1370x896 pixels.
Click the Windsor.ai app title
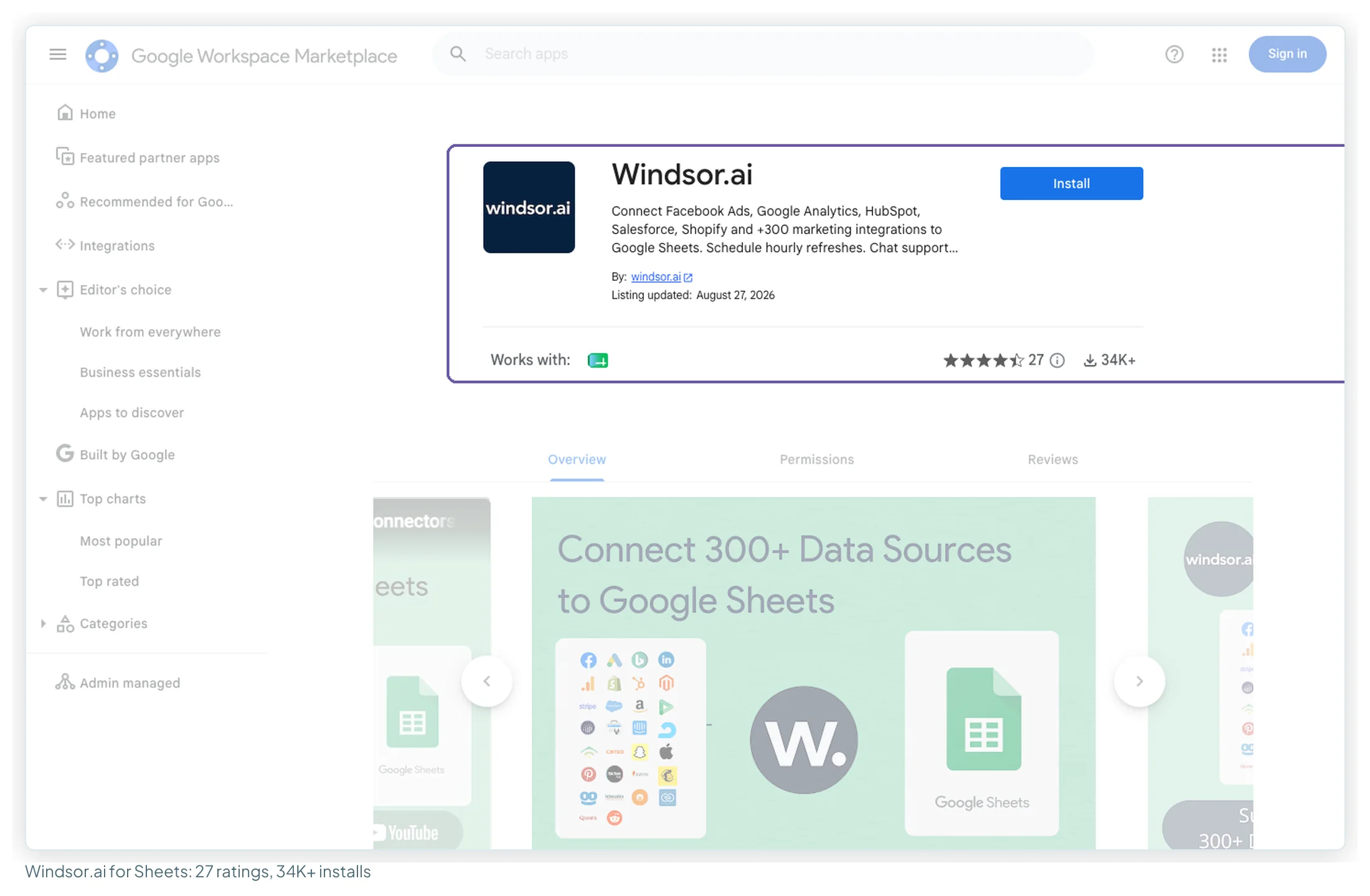click(x=682, y=174)
